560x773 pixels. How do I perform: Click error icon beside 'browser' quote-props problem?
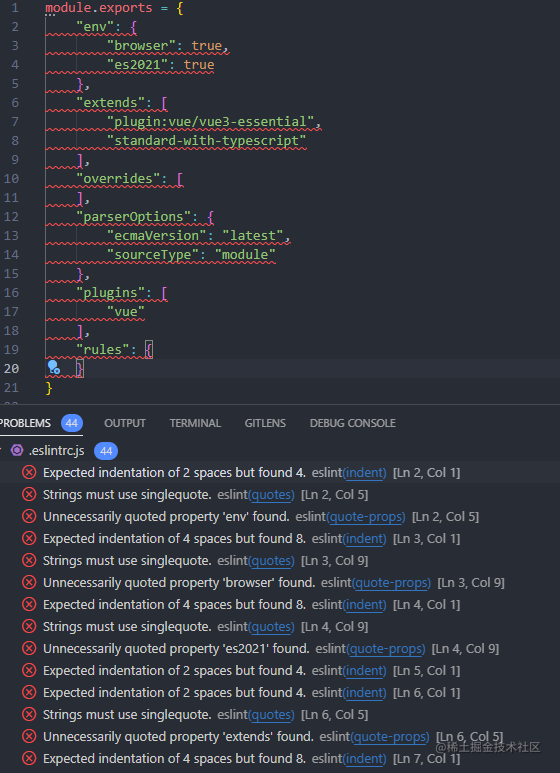click(x=29, y=582)
